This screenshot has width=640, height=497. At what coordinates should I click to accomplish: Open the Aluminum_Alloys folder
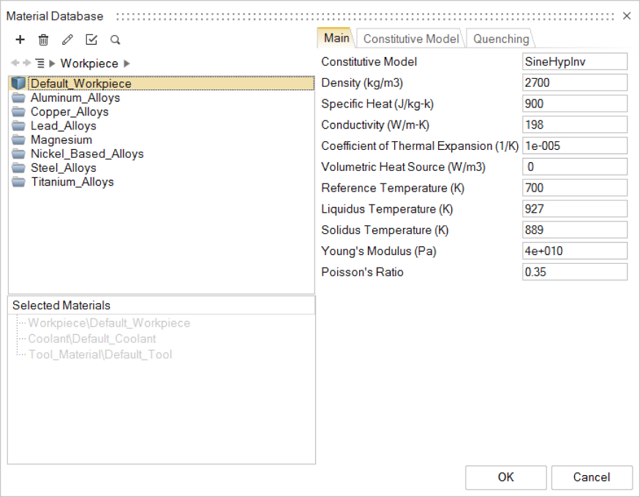(74, 98)
